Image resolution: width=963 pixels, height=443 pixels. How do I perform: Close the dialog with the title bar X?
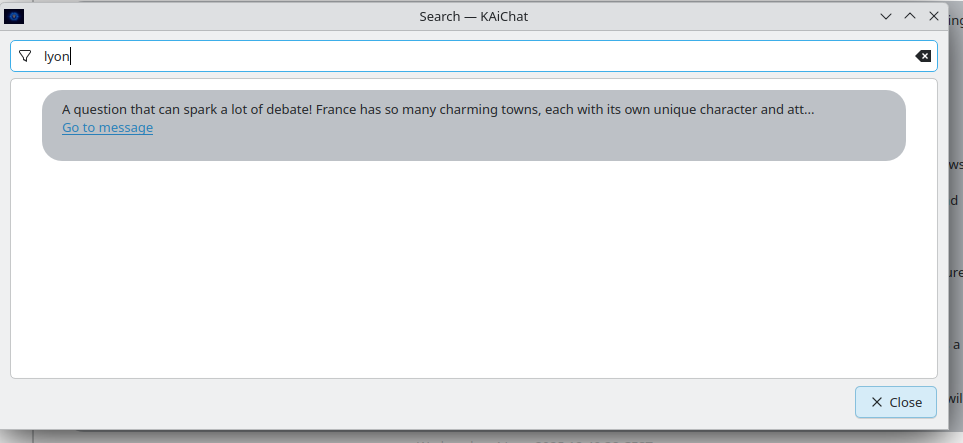[x=934, y=17]
